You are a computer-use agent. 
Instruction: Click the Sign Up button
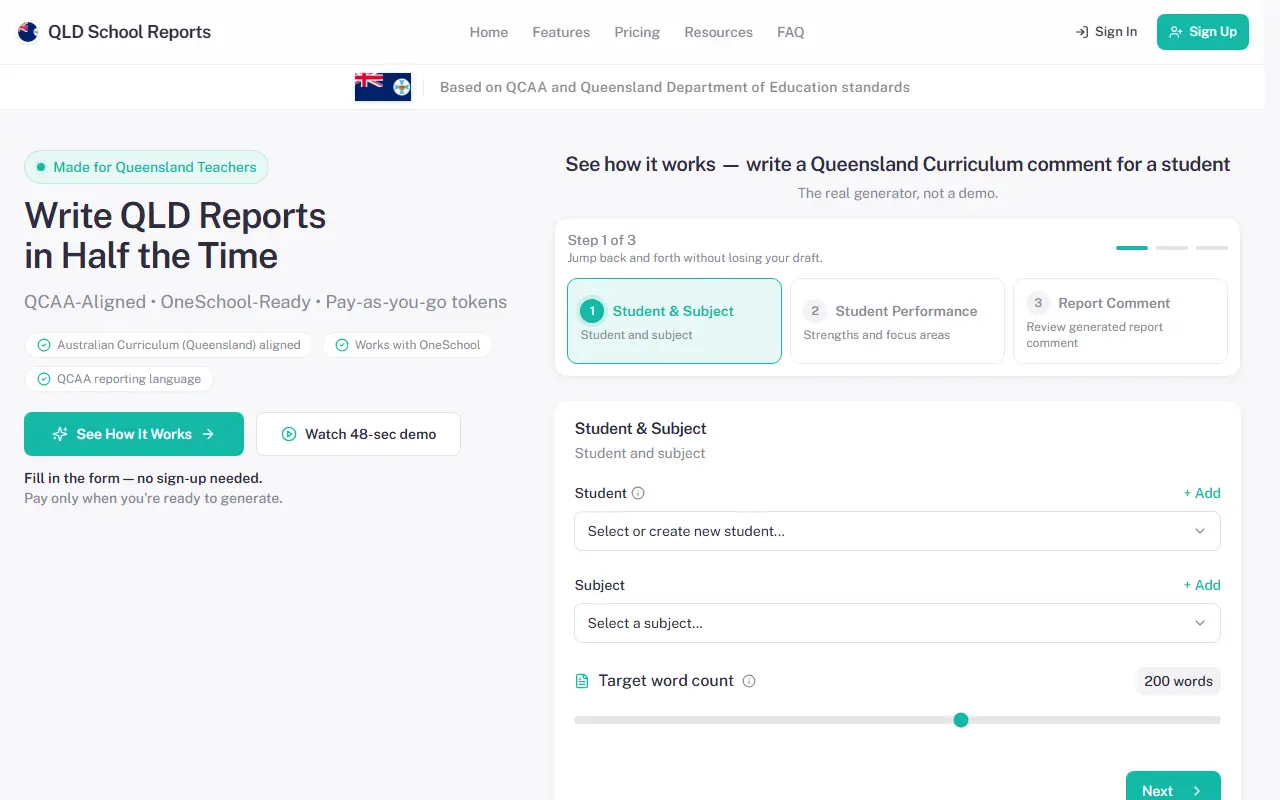1203,32
